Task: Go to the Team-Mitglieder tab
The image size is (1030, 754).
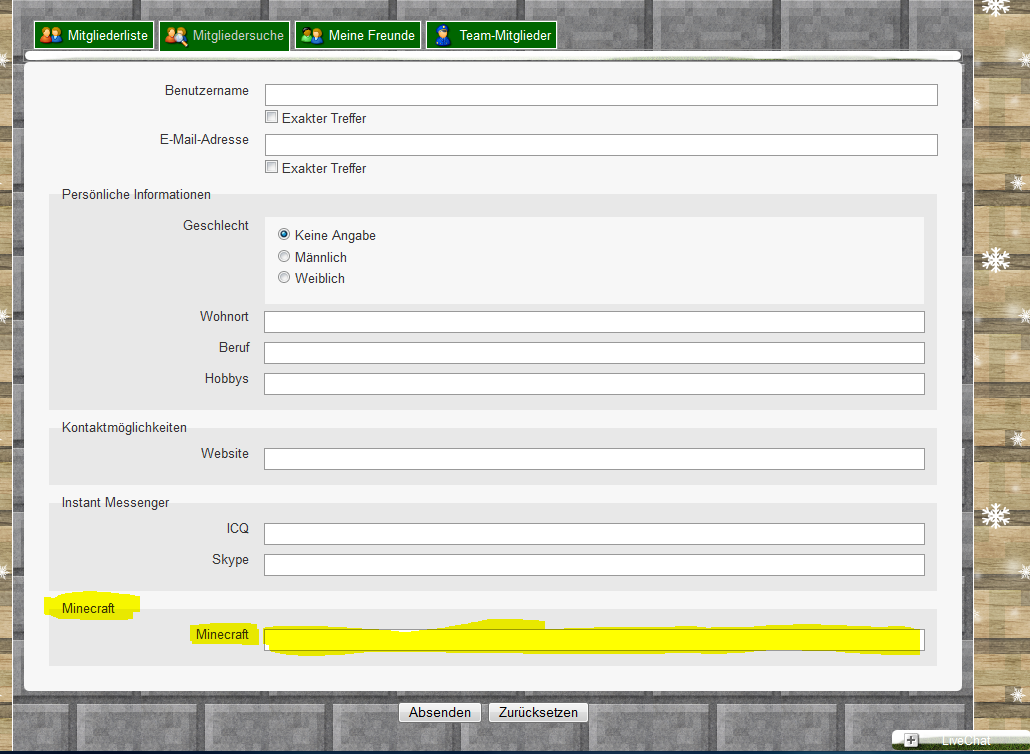Action: point(491,35)
